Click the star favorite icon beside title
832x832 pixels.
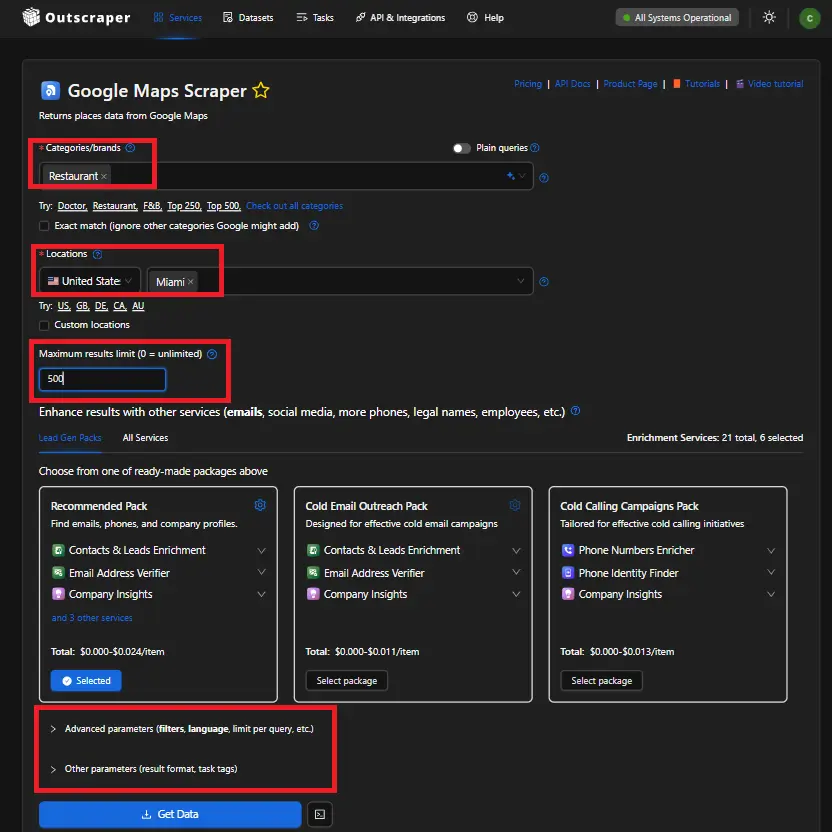coord(261,91)
